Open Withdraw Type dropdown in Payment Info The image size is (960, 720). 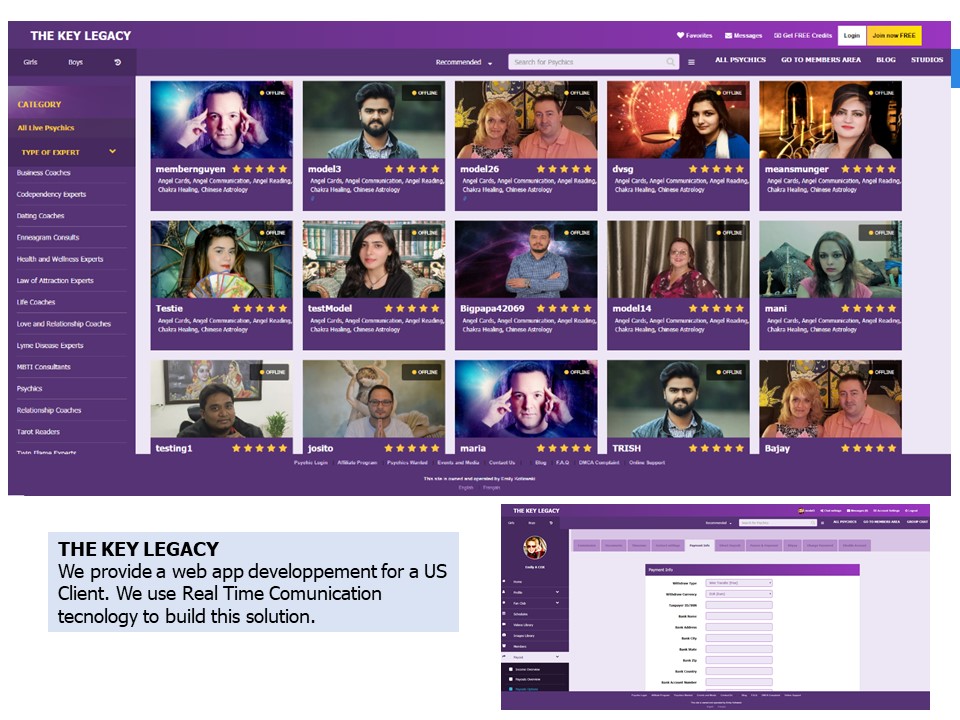click(739, 583)
